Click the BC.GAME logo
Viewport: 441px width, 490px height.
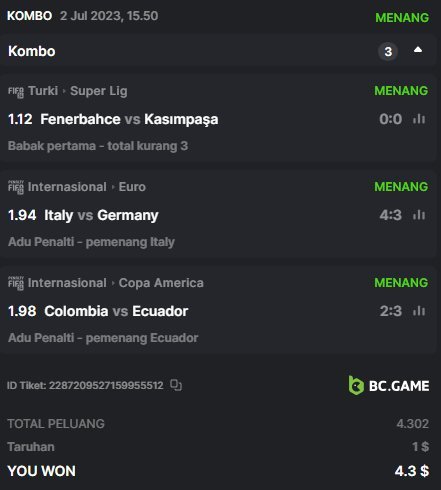pyautogui.click(x=389, y=386)
